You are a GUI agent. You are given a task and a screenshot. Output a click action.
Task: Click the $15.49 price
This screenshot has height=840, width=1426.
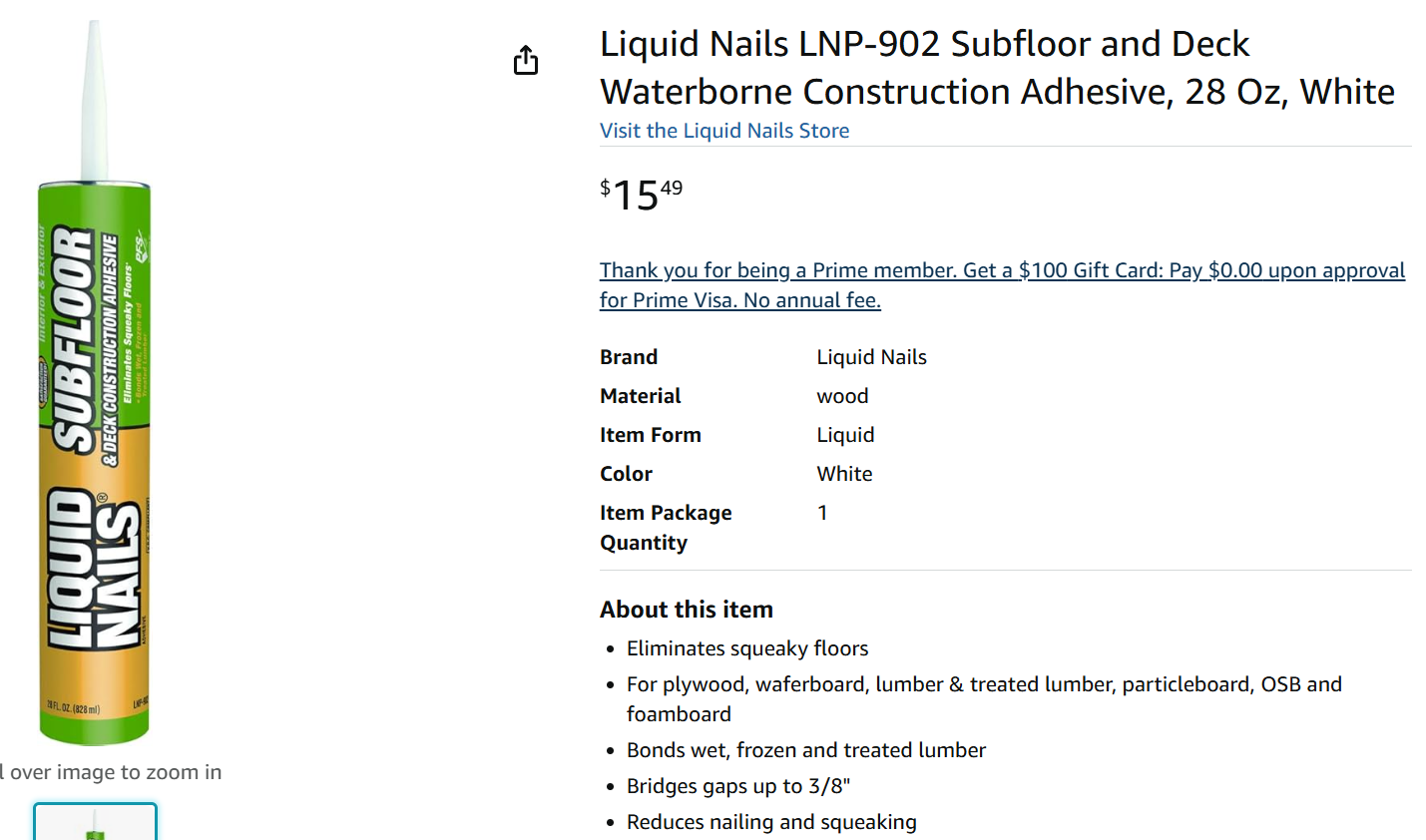[x=642, y=195]
